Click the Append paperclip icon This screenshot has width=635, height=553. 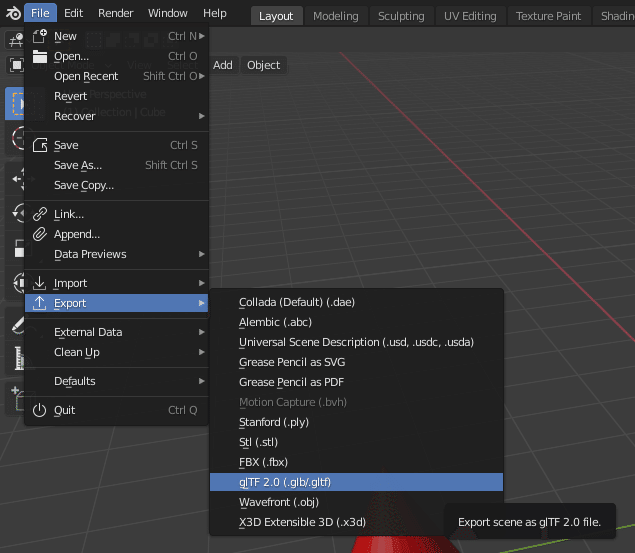coord(40,234)
